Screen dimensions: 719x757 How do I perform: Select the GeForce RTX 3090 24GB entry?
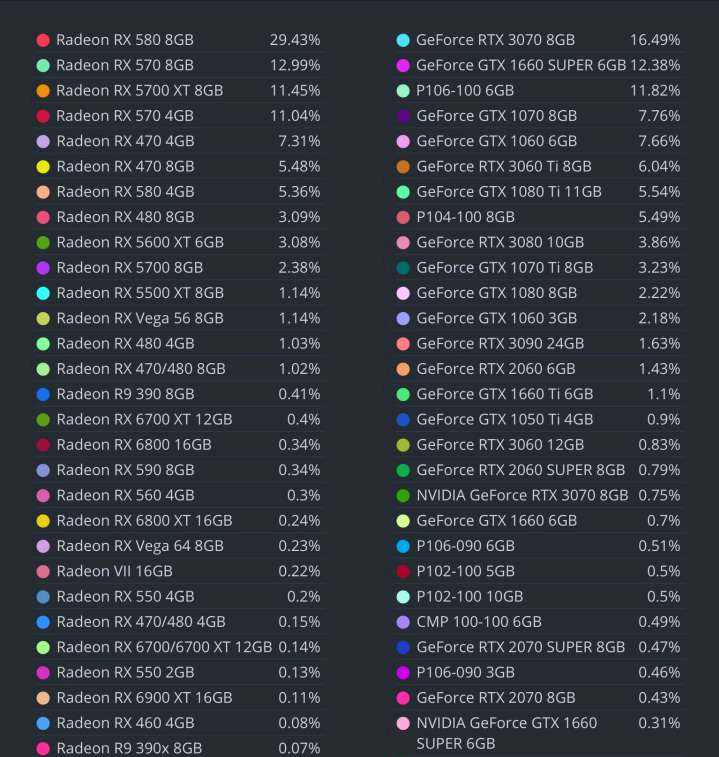point(500,343)
